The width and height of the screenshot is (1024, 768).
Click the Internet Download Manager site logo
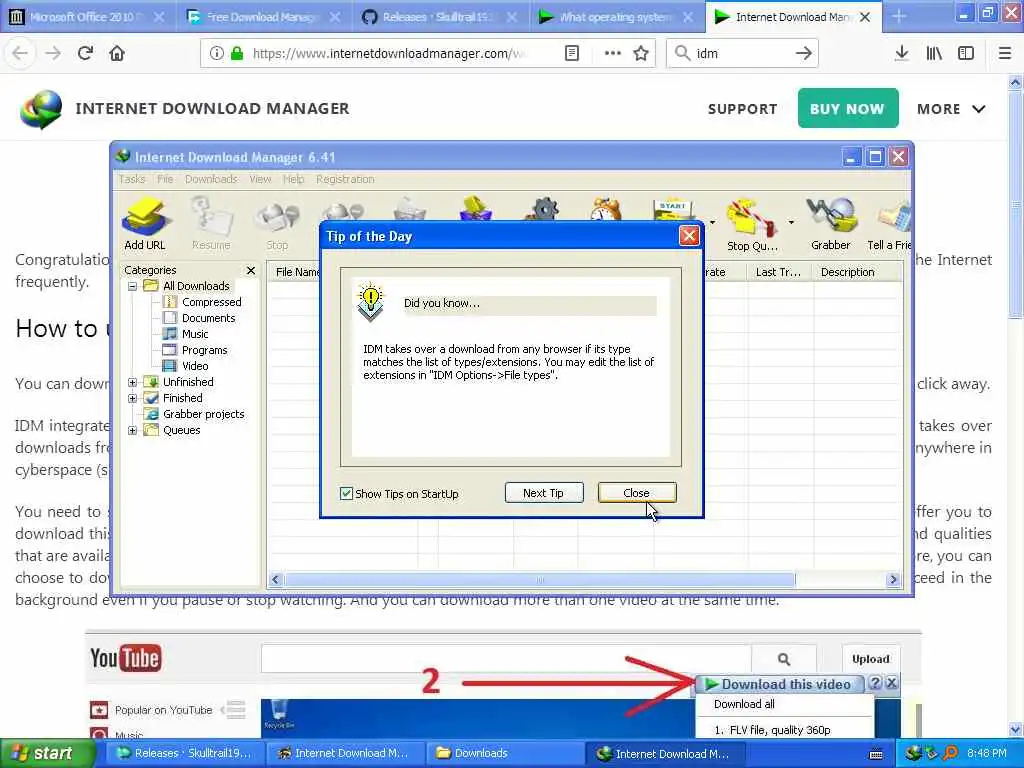[40, 109]
